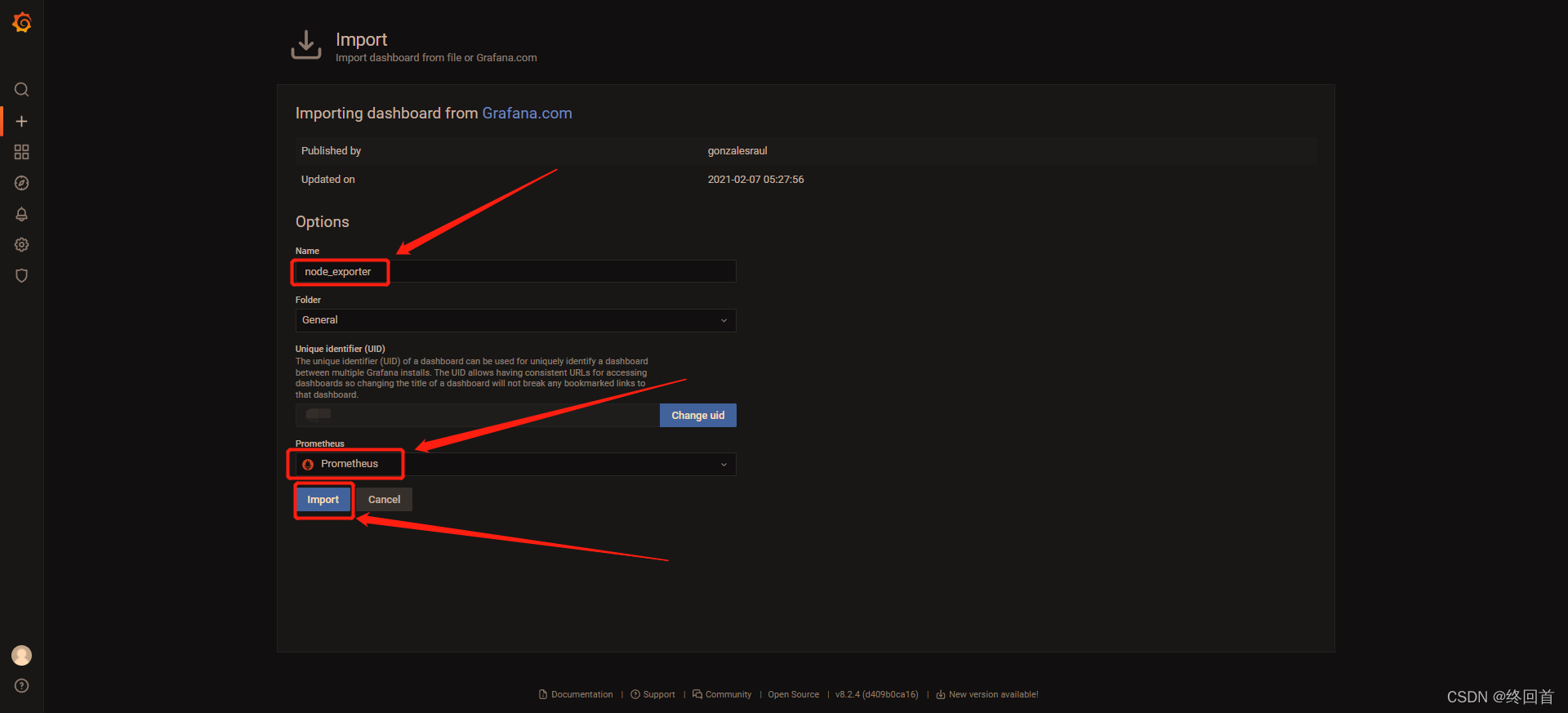Click the New version available! link

tap(994, 694)
